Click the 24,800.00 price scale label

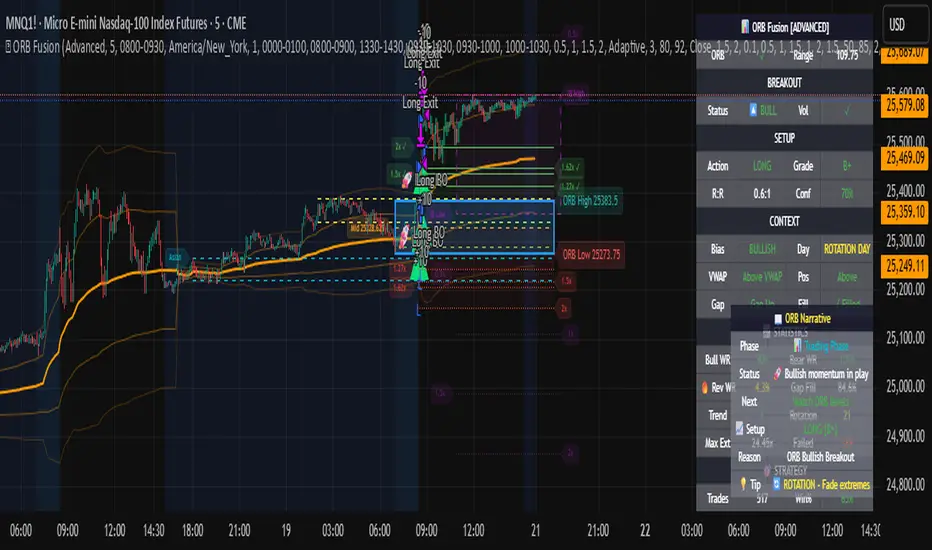905,485
